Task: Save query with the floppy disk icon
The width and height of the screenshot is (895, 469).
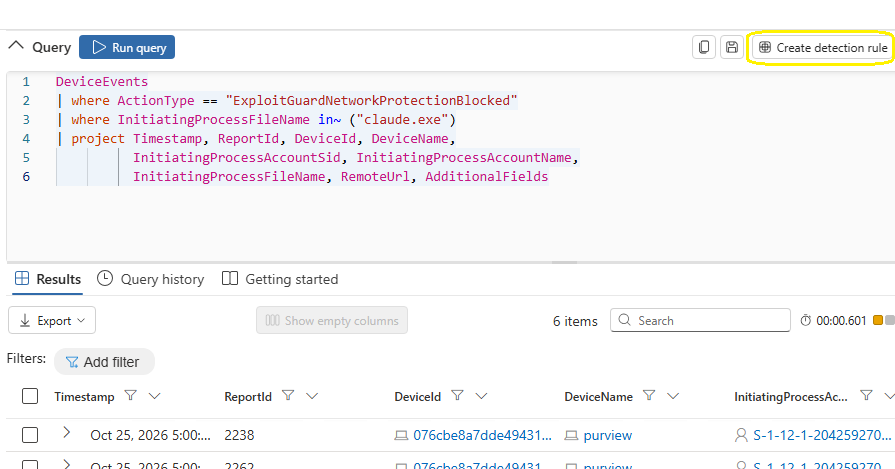Action: (x=732, y=47)
